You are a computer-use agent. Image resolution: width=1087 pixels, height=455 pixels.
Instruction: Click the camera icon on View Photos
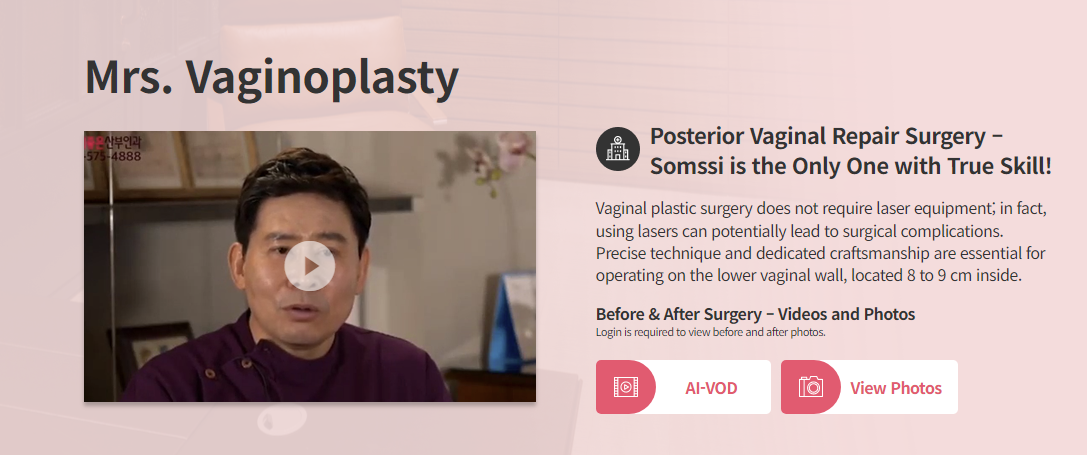click(x=810, y=386)
